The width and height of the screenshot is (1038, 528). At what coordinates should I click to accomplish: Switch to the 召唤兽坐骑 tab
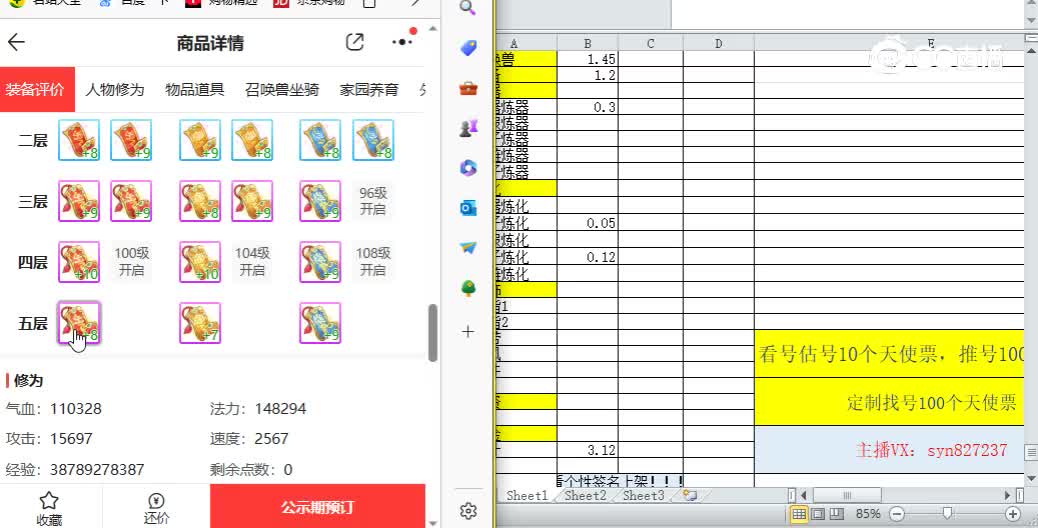[282, 89]
